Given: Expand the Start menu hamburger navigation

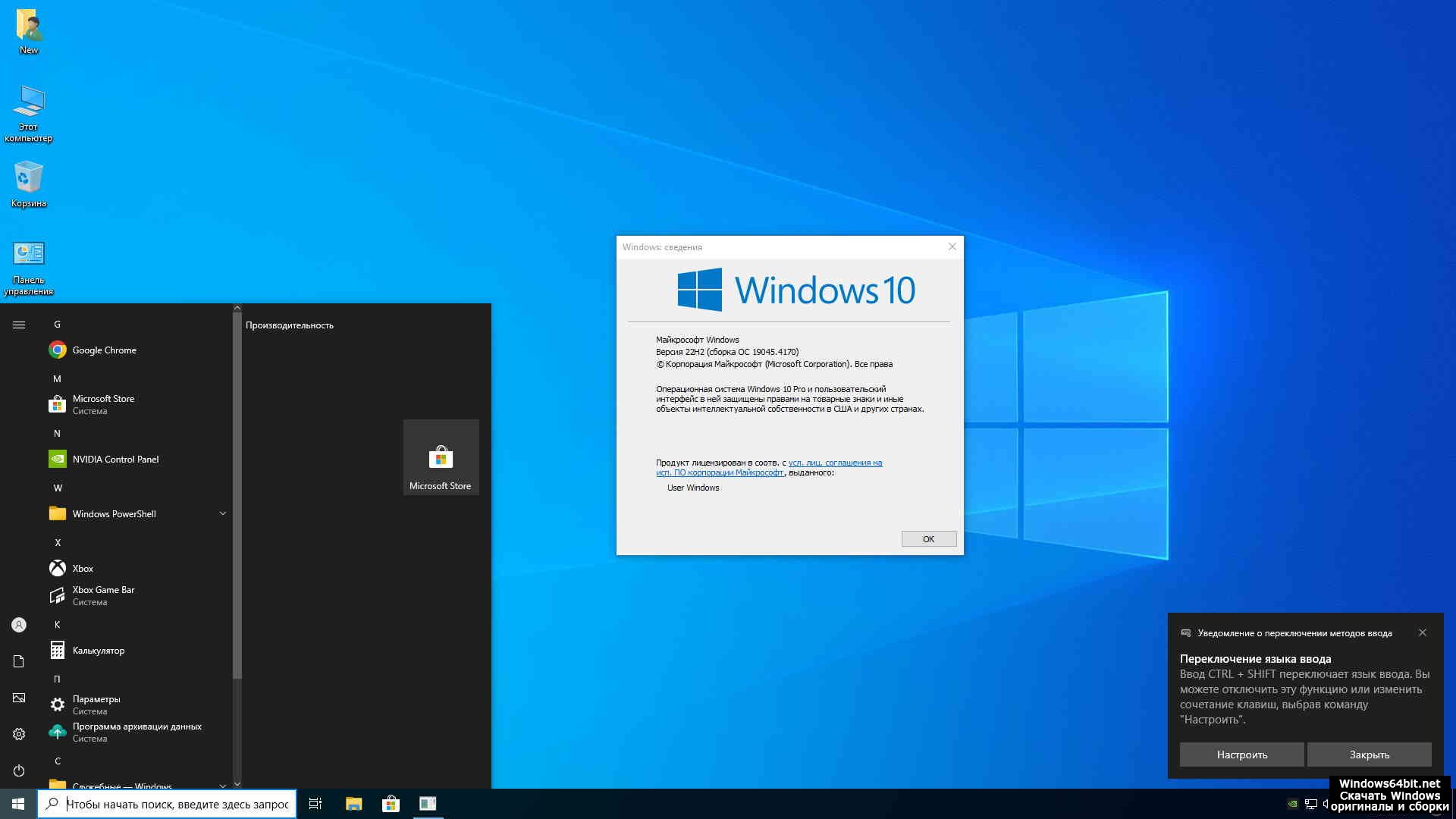Looking at the screenshot, I should pos(19,325).
